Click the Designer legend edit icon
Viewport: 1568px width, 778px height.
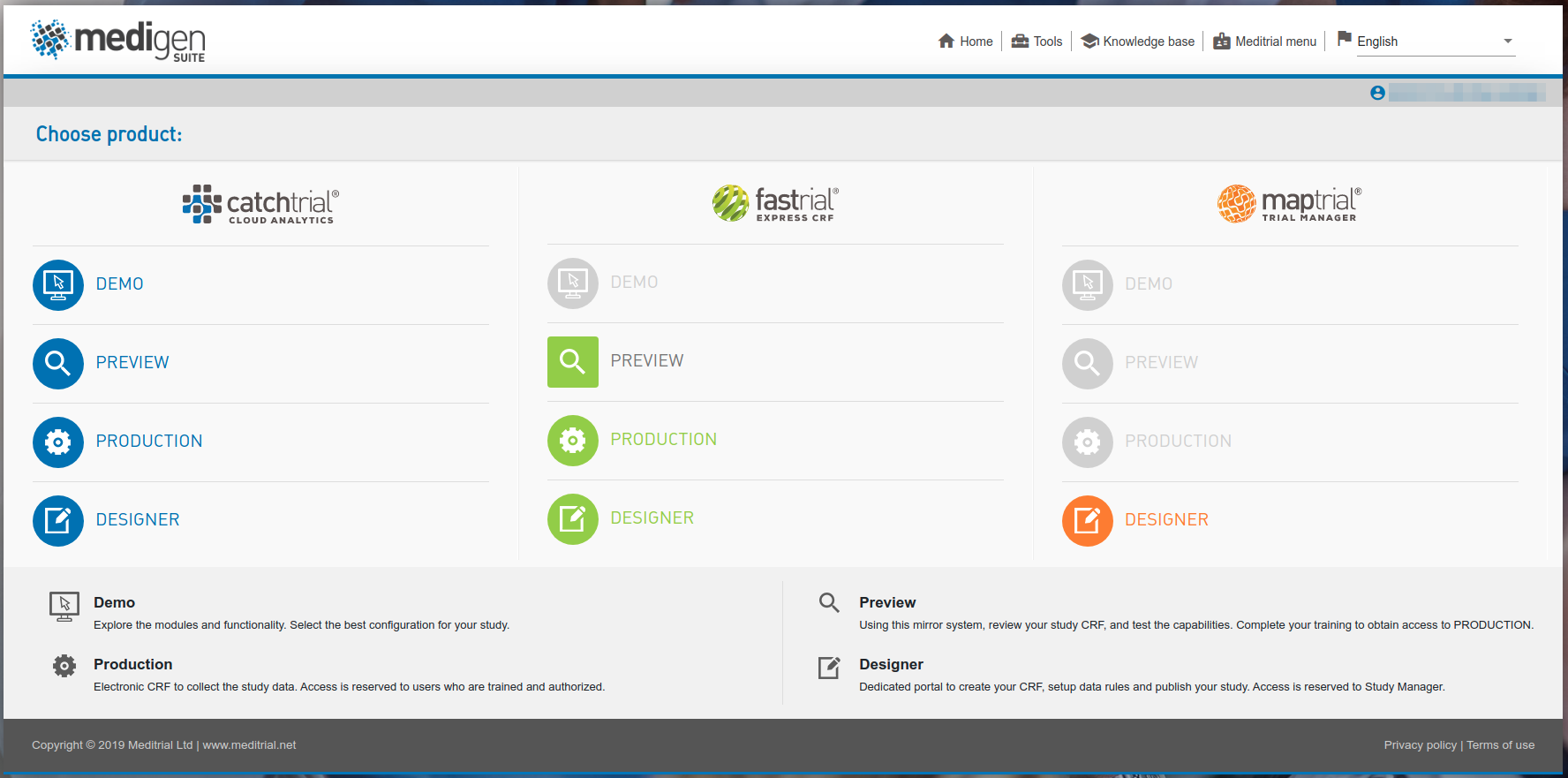click(829, 668)
